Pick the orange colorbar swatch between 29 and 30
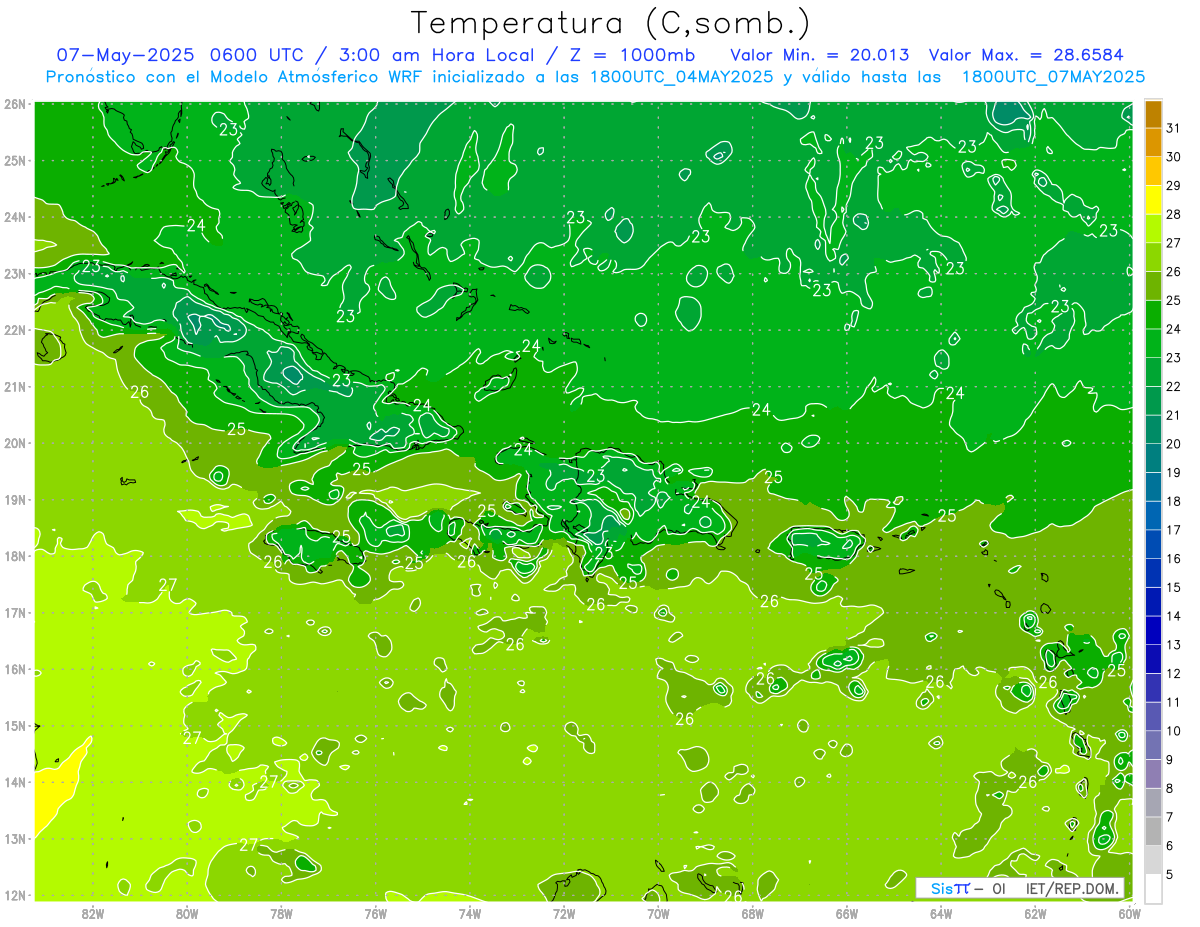Screen dimensions: 1200x927 [x=1153, y=171]
